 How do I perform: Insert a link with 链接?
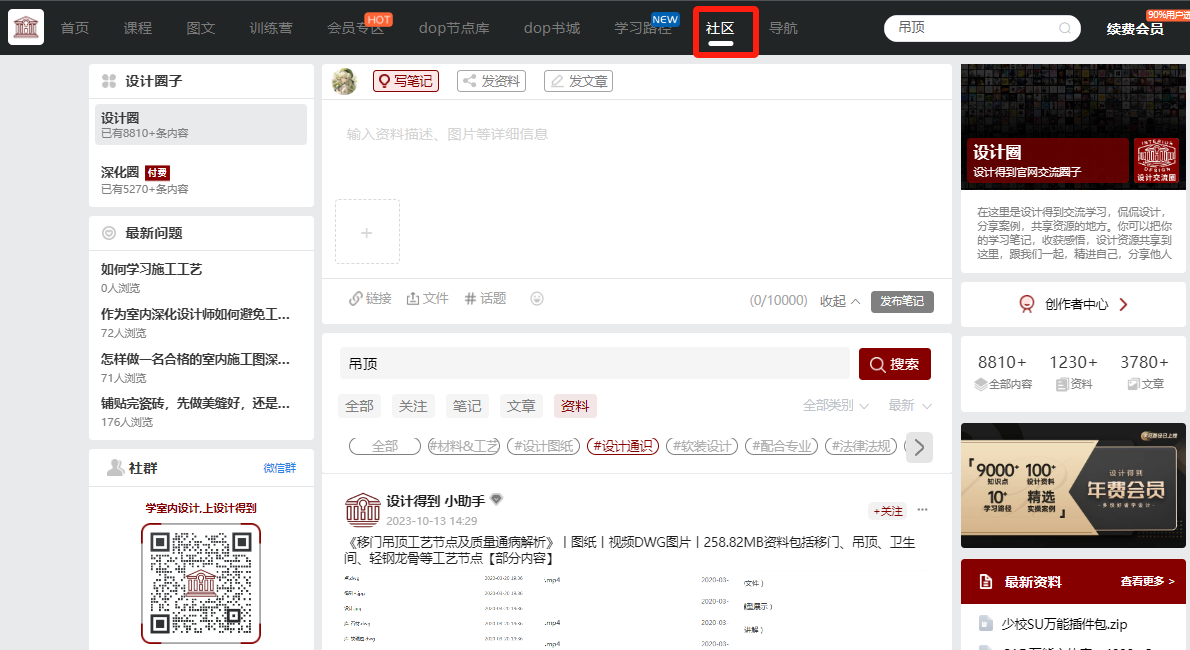tap(370, 298)
